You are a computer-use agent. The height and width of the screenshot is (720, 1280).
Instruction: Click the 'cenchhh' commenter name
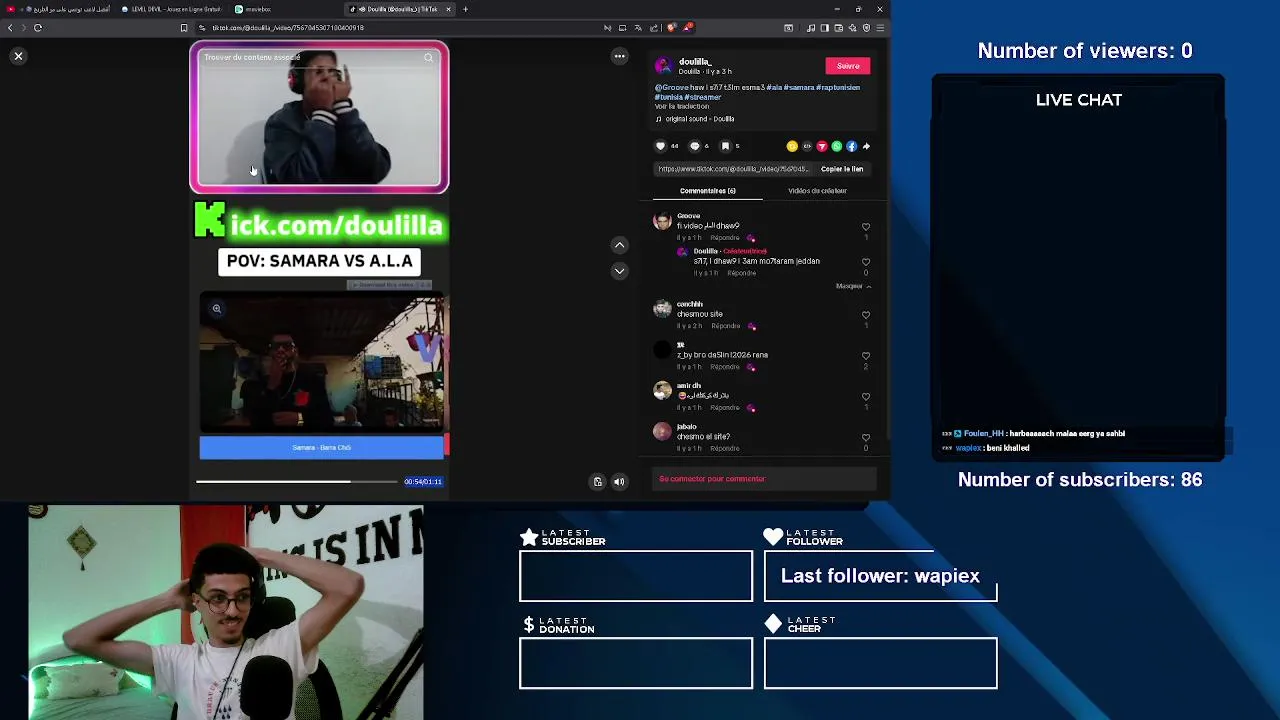(690, 304)
